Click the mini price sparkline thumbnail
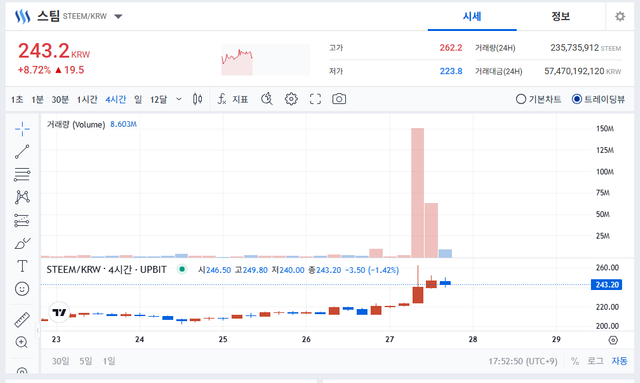This screenshot has height=383, width=640. pos(266,60)
